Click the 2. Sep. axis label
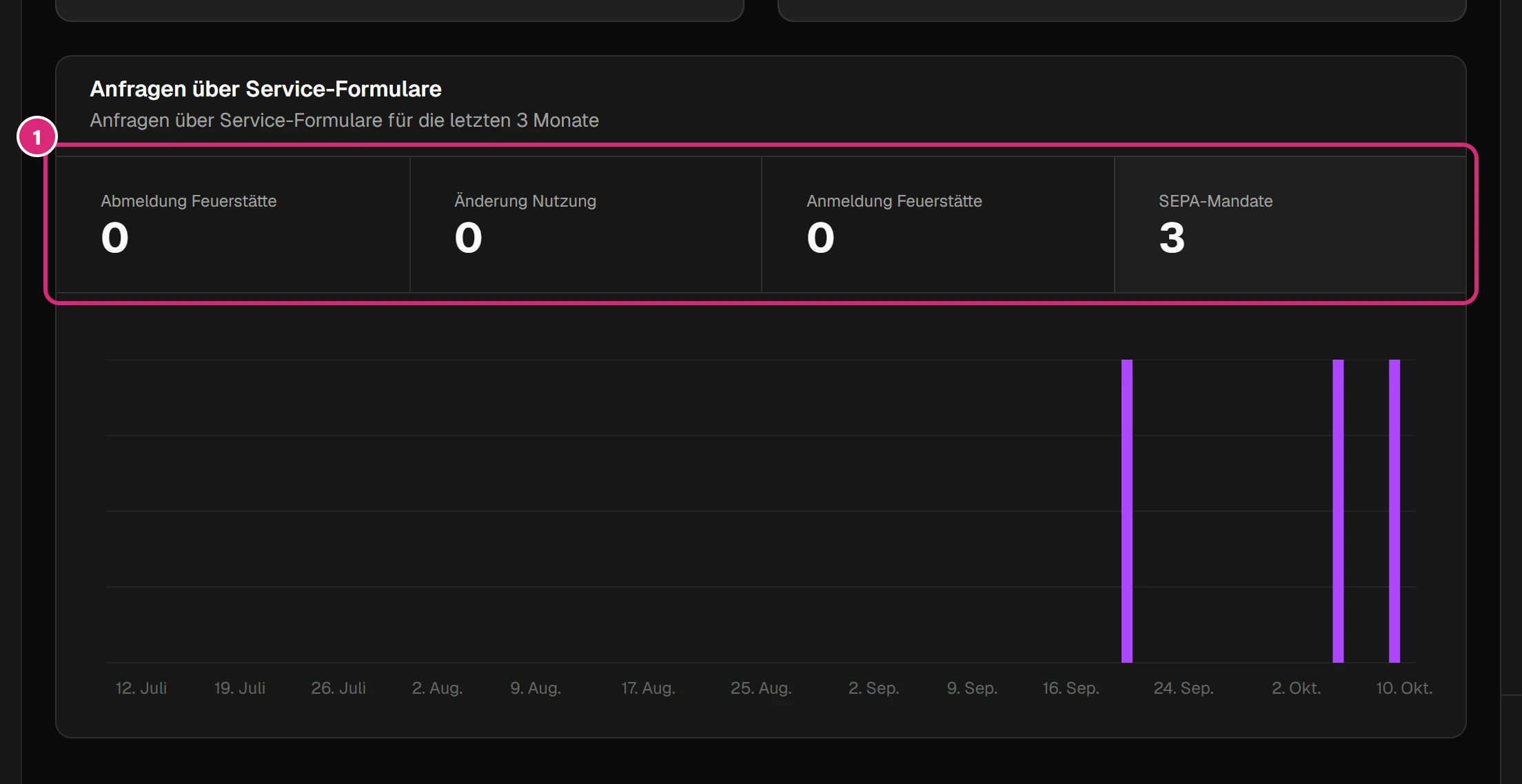 (873, 688)
